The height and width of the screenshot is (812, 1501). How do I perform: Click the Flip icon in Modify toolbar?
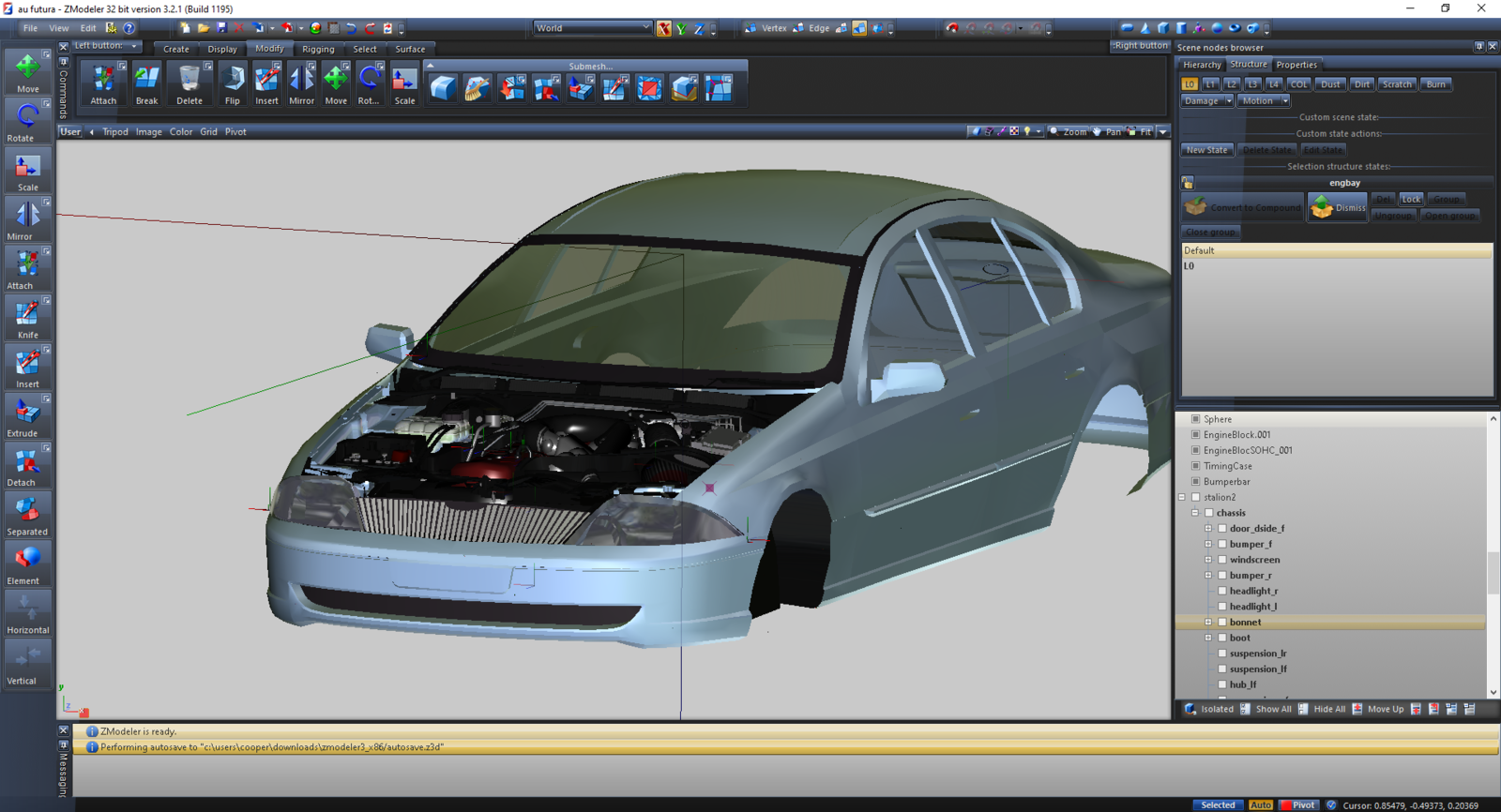coord(233,83)
